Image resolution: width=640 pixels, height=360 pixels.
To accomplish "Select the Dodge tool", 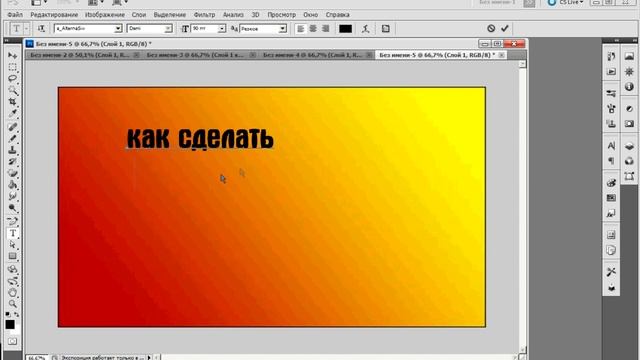I will (x=13, y=208).
